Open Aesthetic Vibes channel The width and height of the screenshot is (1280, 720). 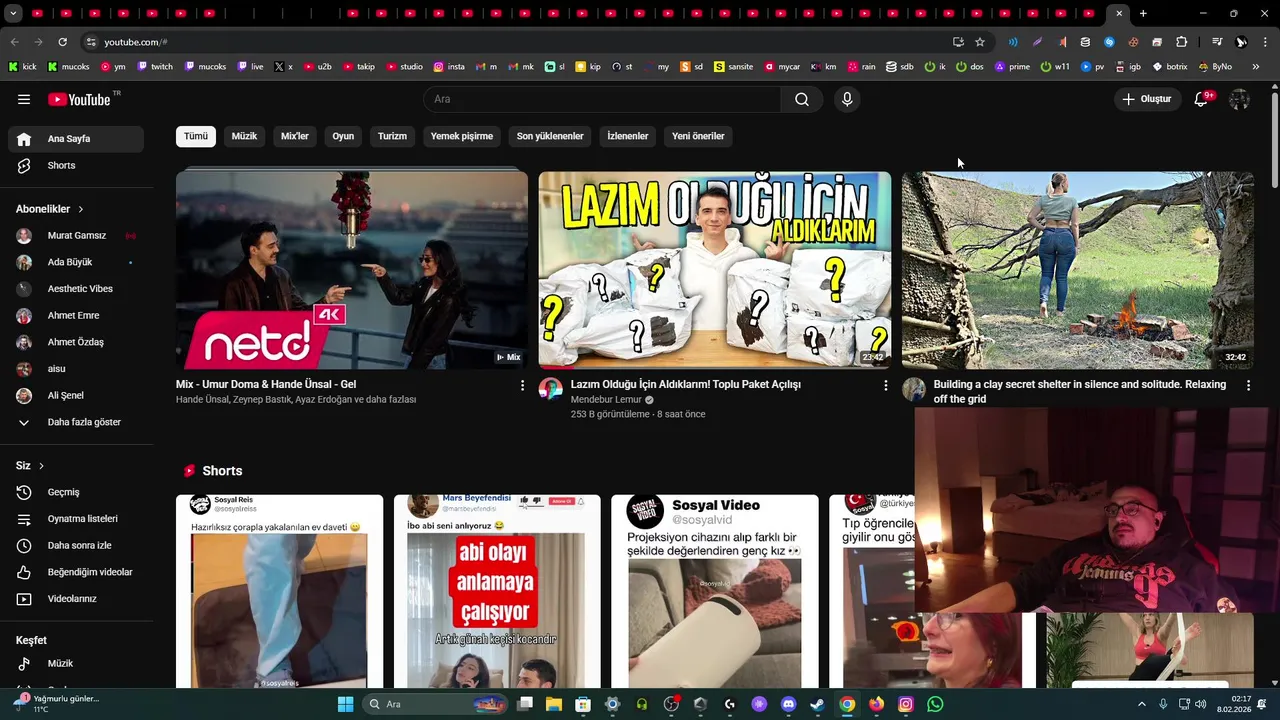point(76,289)
